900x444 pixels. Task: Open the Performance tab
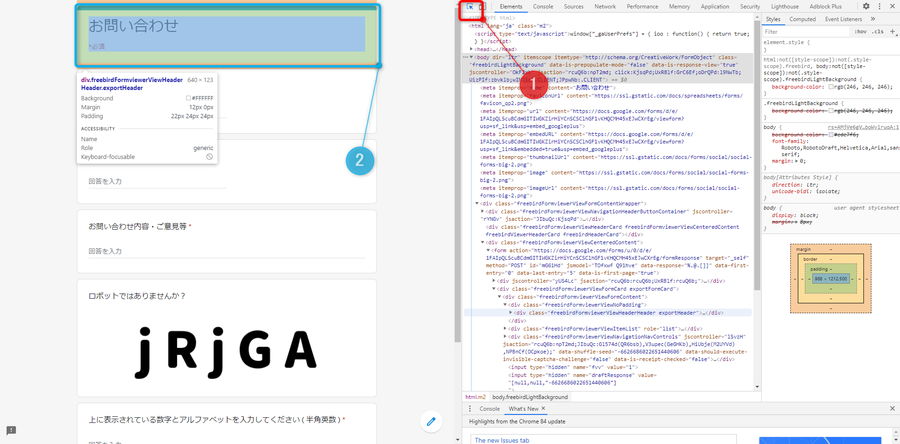[x=642, y=6]
